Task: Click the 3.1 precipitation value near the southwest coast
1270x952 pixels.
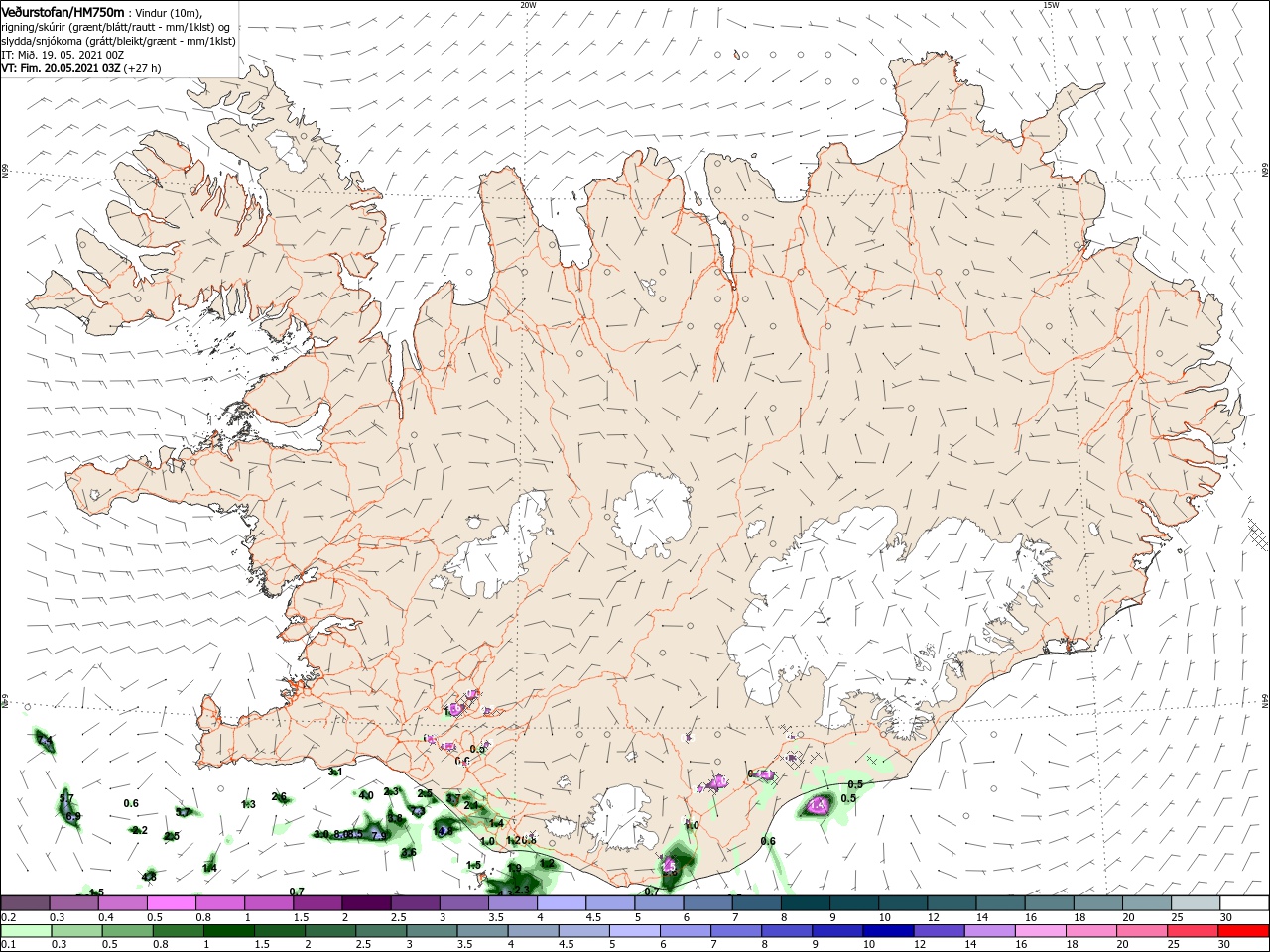Action: coord(335,772)
